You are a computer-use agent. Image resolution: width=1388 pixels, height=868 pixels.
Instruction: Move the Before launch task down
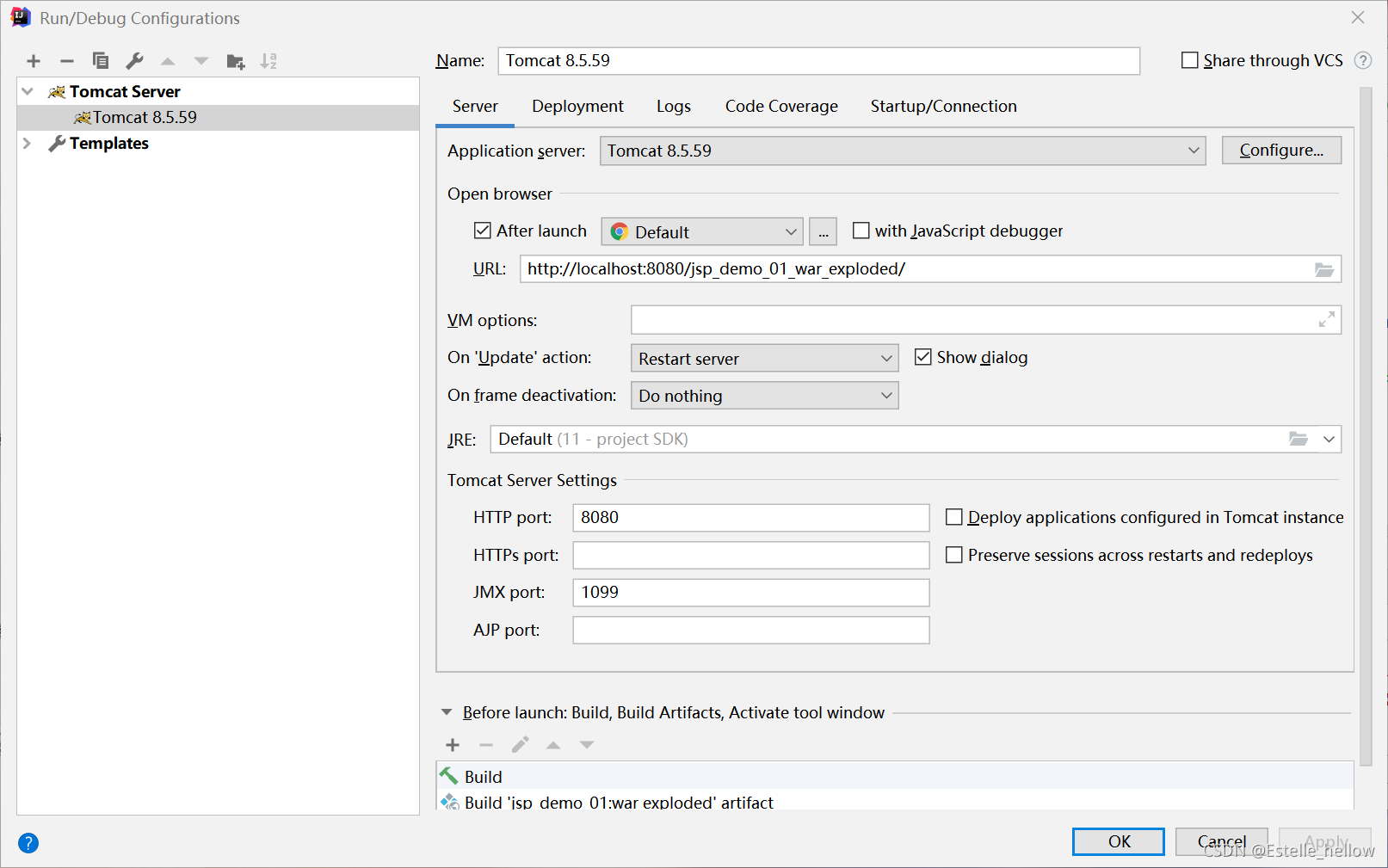(x=587, y=745)
